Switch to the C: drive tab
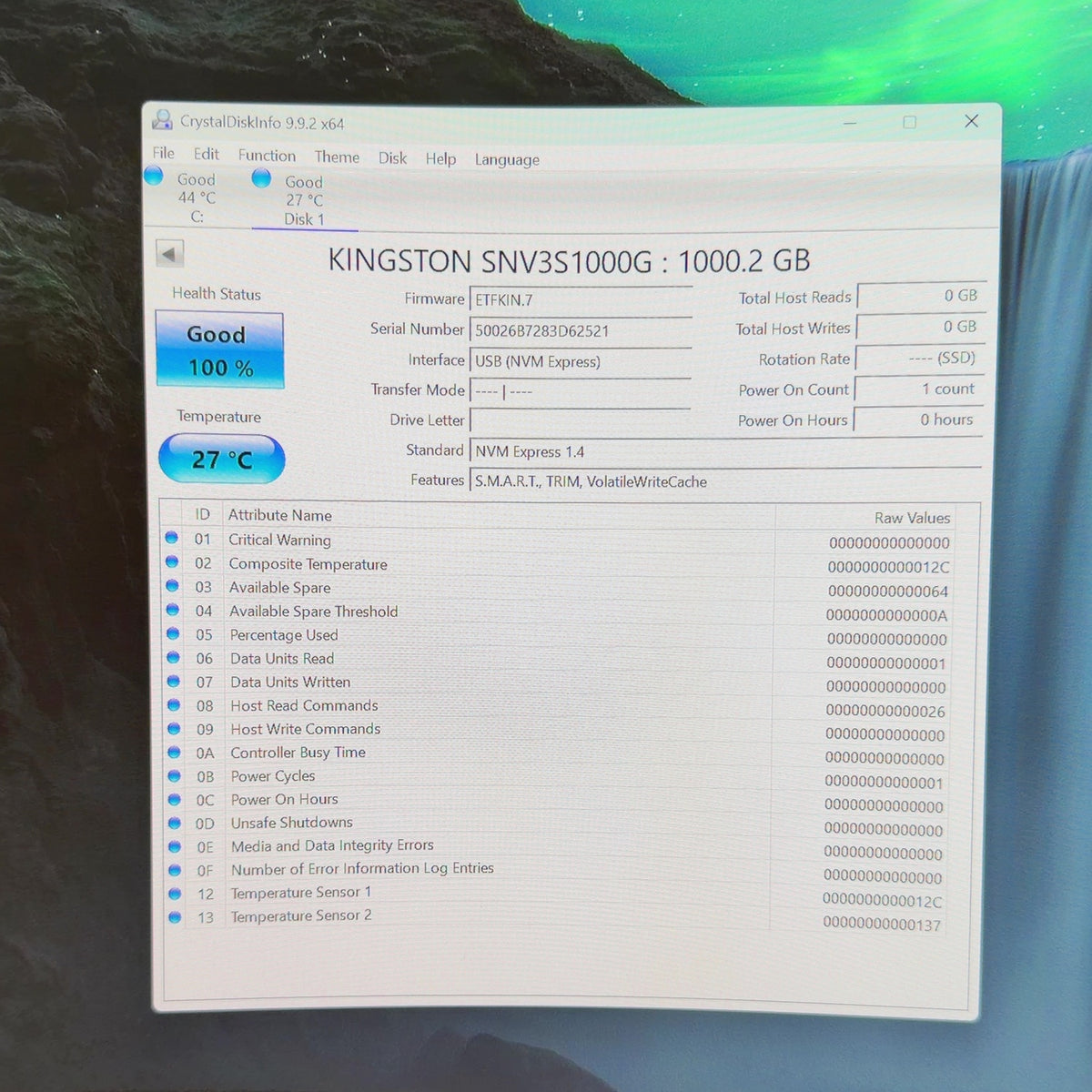The height and width of the screenshot is (1092, 1092). [x=196, y=197]
